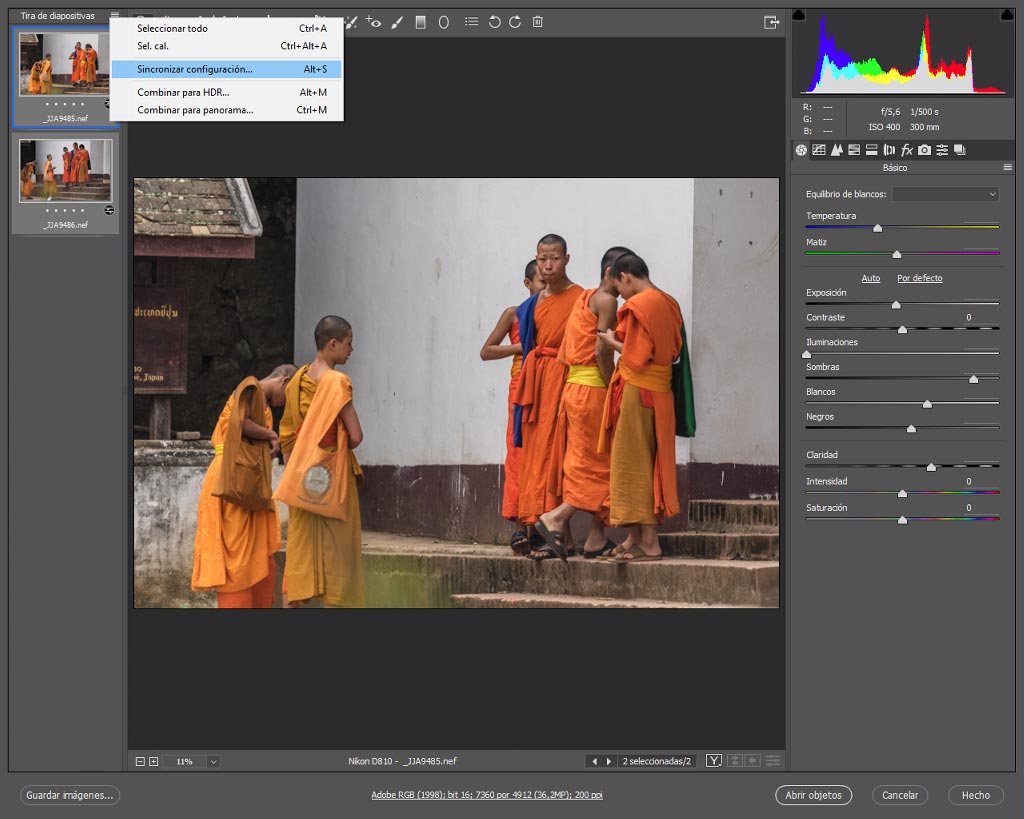Click the Temperatura slider handle
This screenshot has height=819, width=1024.
tap(878, 228)
